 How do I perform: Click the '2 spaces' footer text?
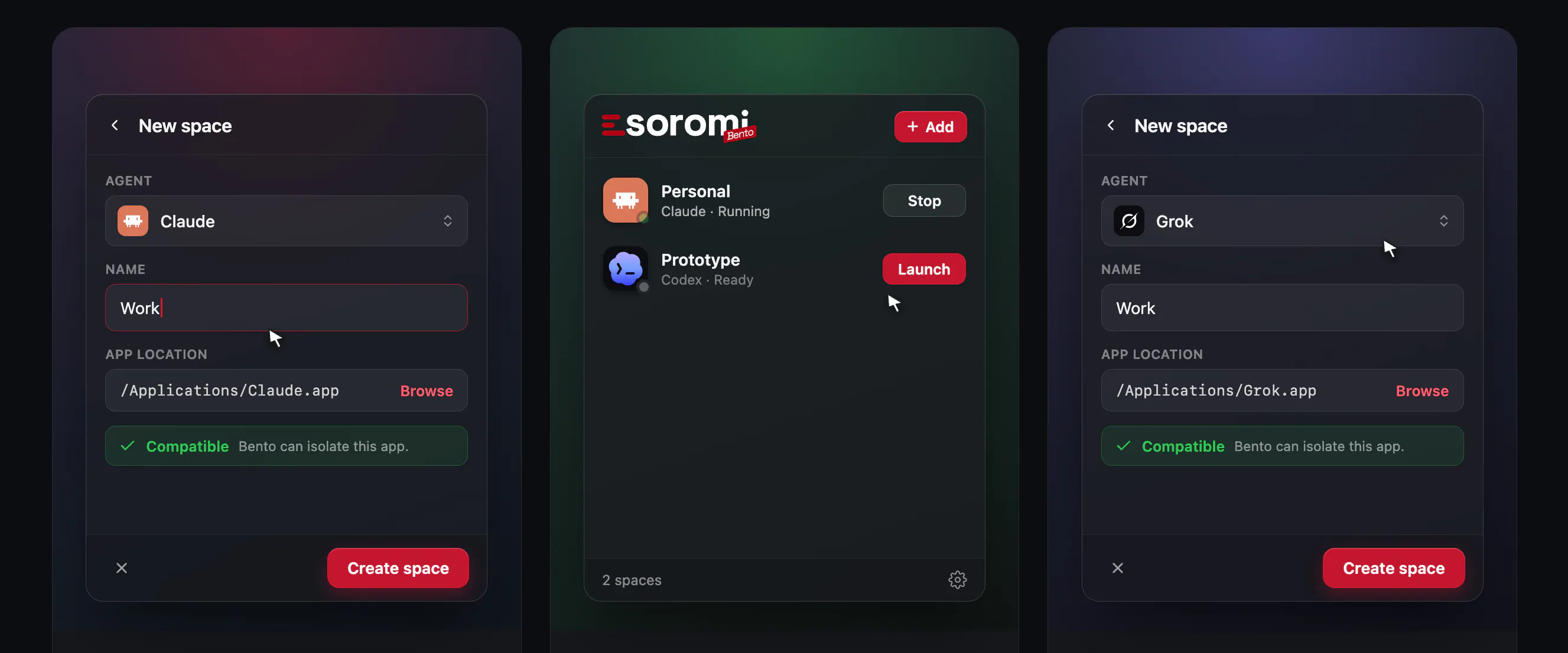point(632,580)
